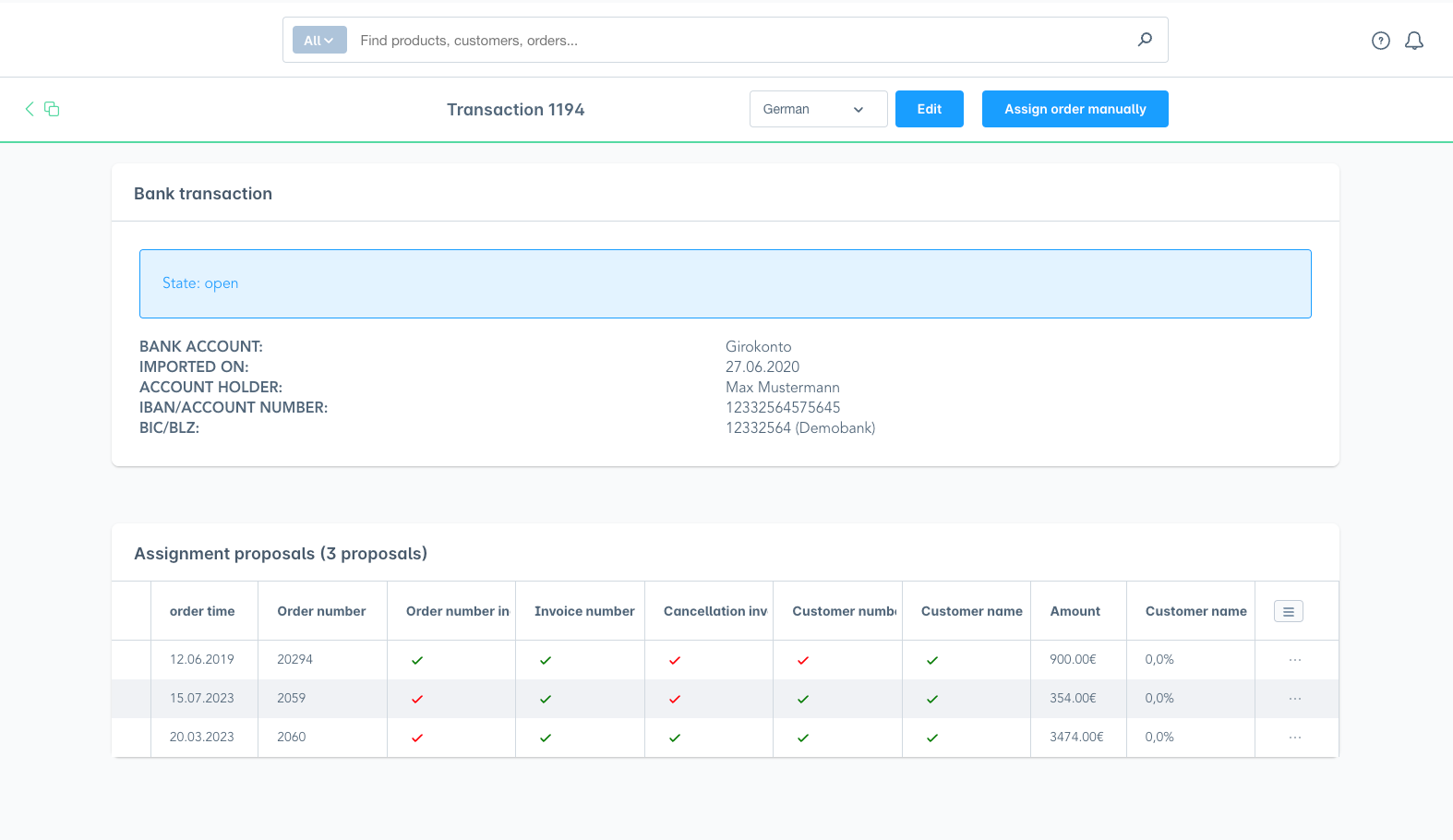The height and width of the screenshot is (840, 1453).
Task: Open the row actions menu for order 2060
Action: [1295, 738]
